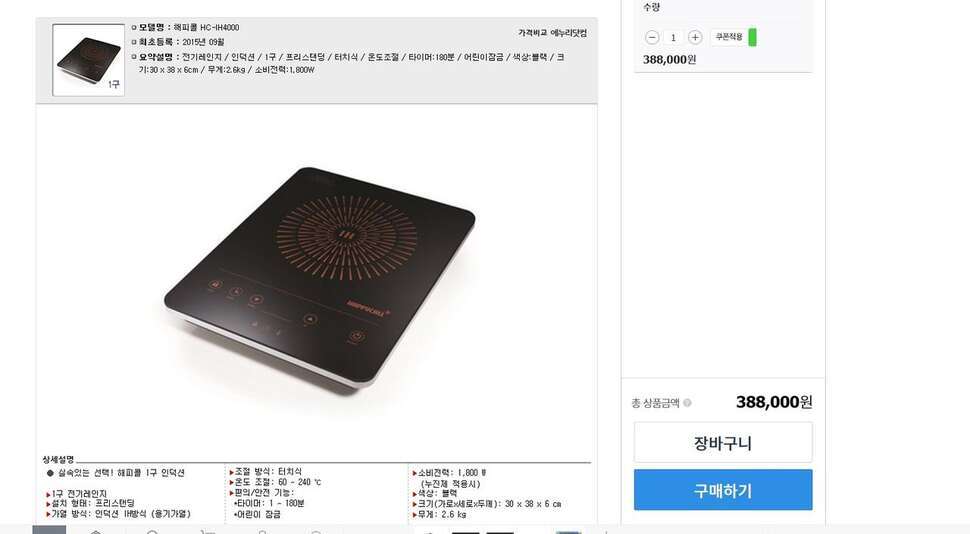Open the shopping cart icon in bottom bar
Viewport: 970px width, 534px height.
pos(208,532)
